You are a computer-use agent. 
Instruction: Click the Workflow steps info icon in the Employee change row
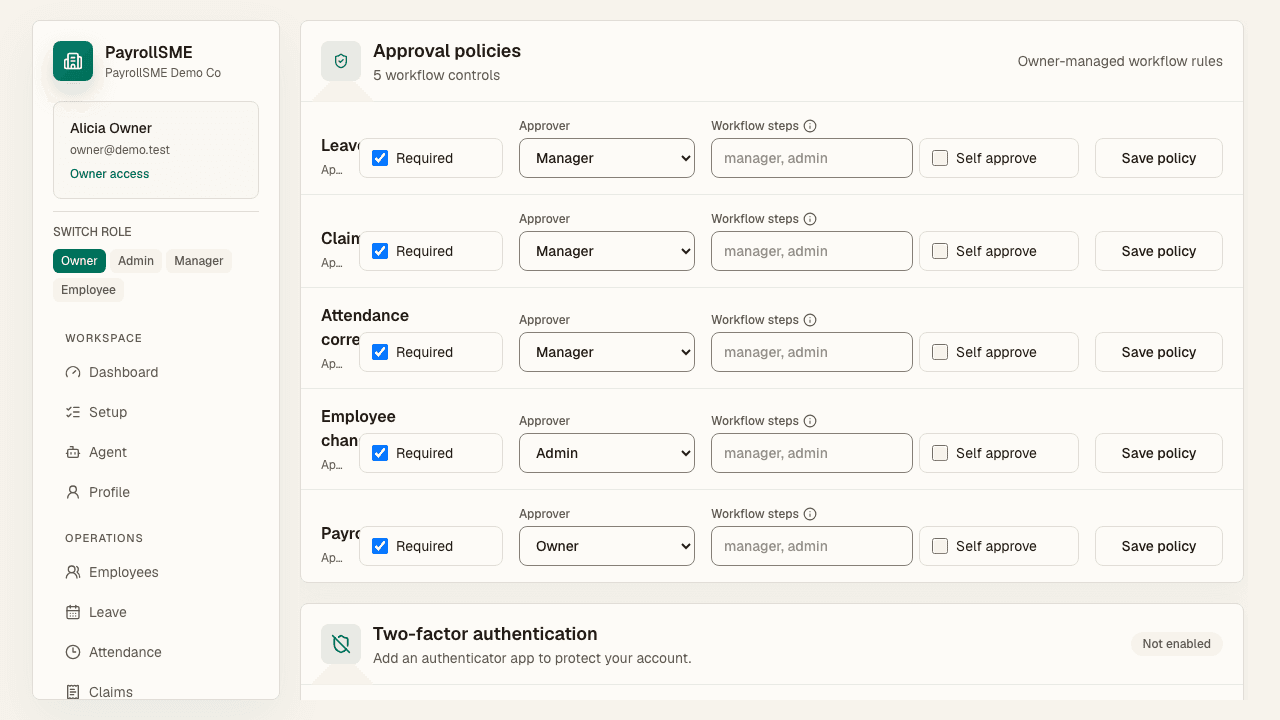(x=810, y=421)
